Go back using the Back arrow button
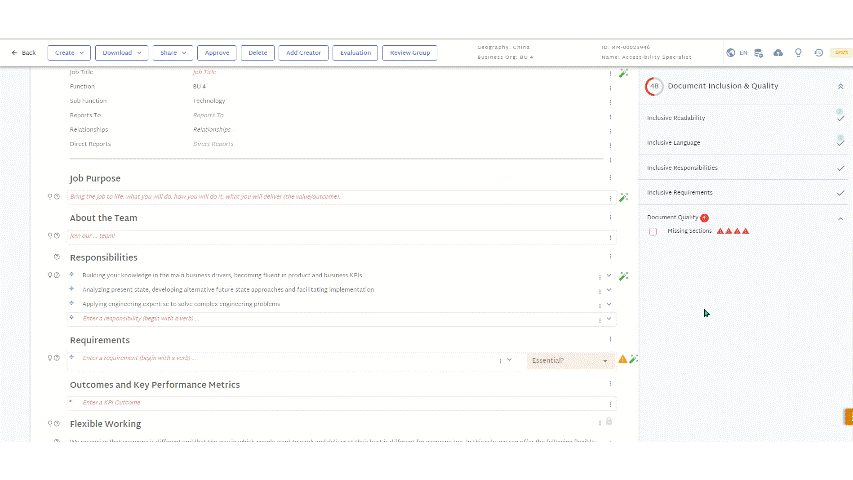The height and width of the screenshot is (480, 853). 23,53
